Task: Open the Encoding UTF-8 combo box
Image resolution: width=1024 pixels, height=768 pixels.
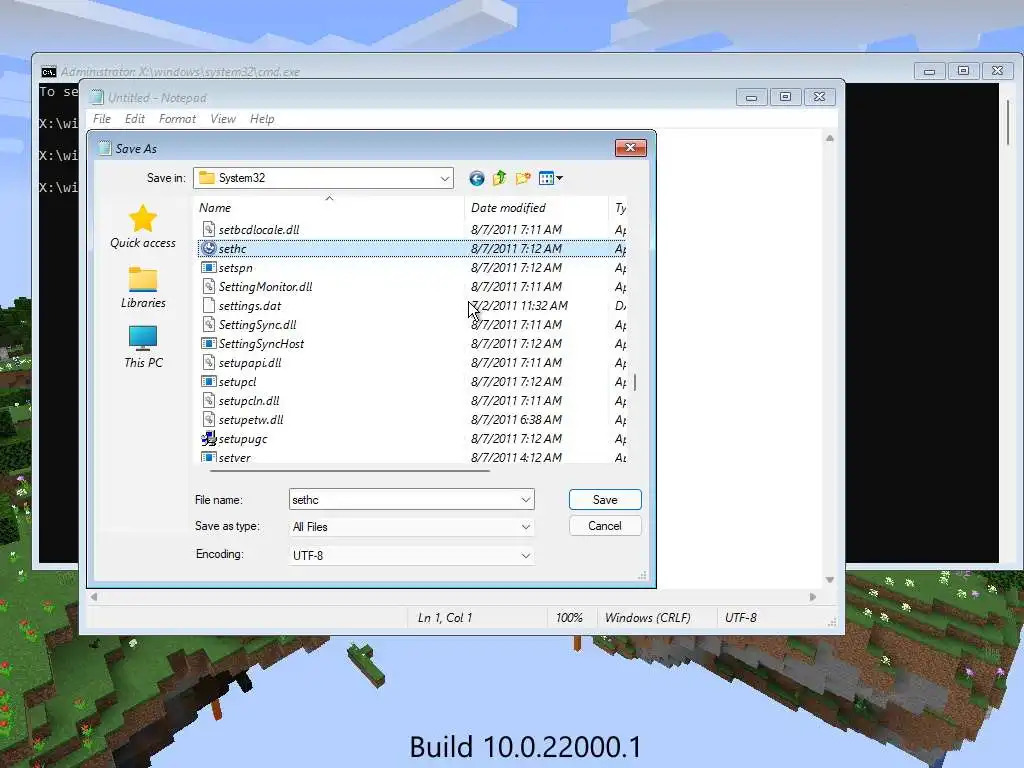Action: click(411, 555)
